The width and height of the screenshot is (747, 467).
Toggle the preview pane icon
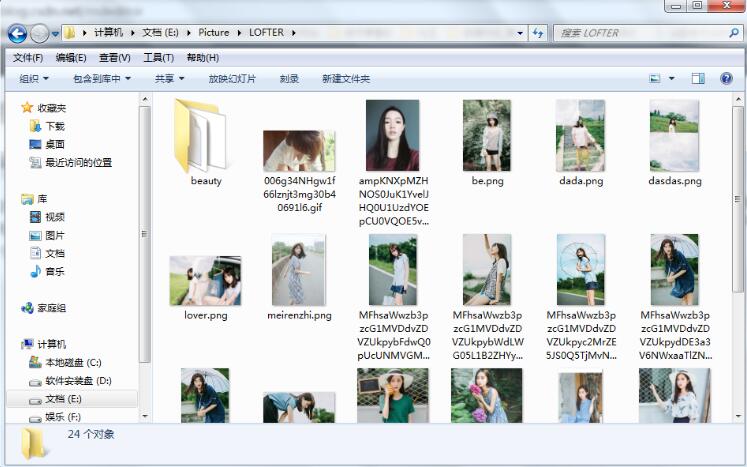698,78
